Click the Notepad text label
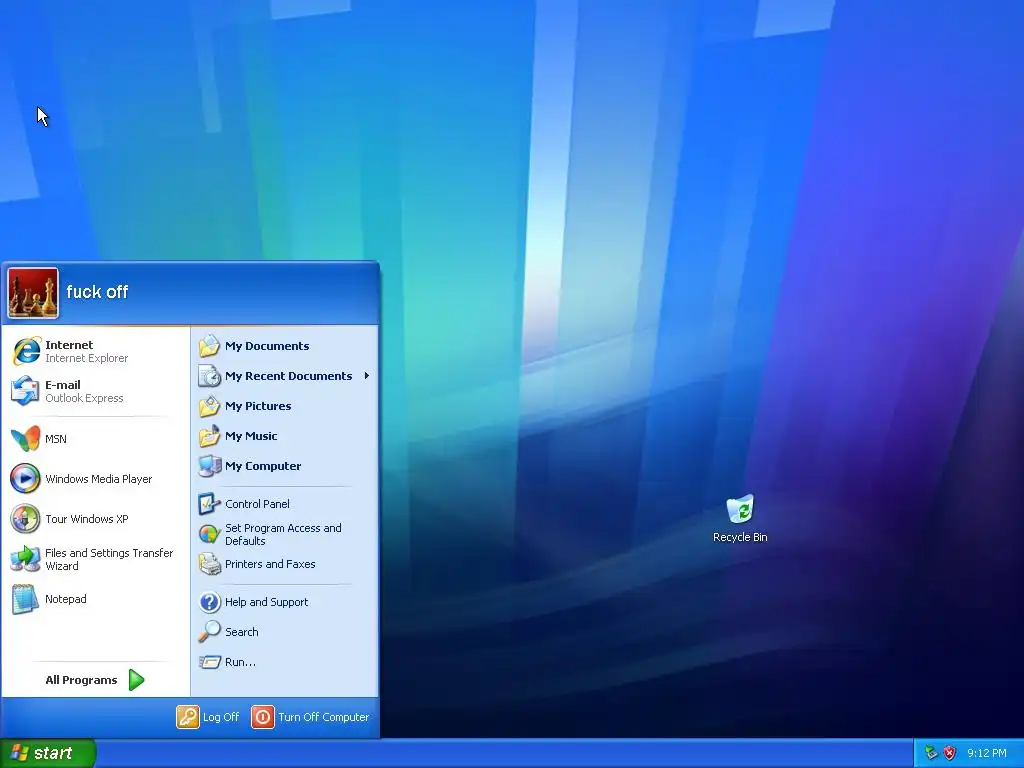Viewport: 1024px width, 768px height. tap(65, 599)
